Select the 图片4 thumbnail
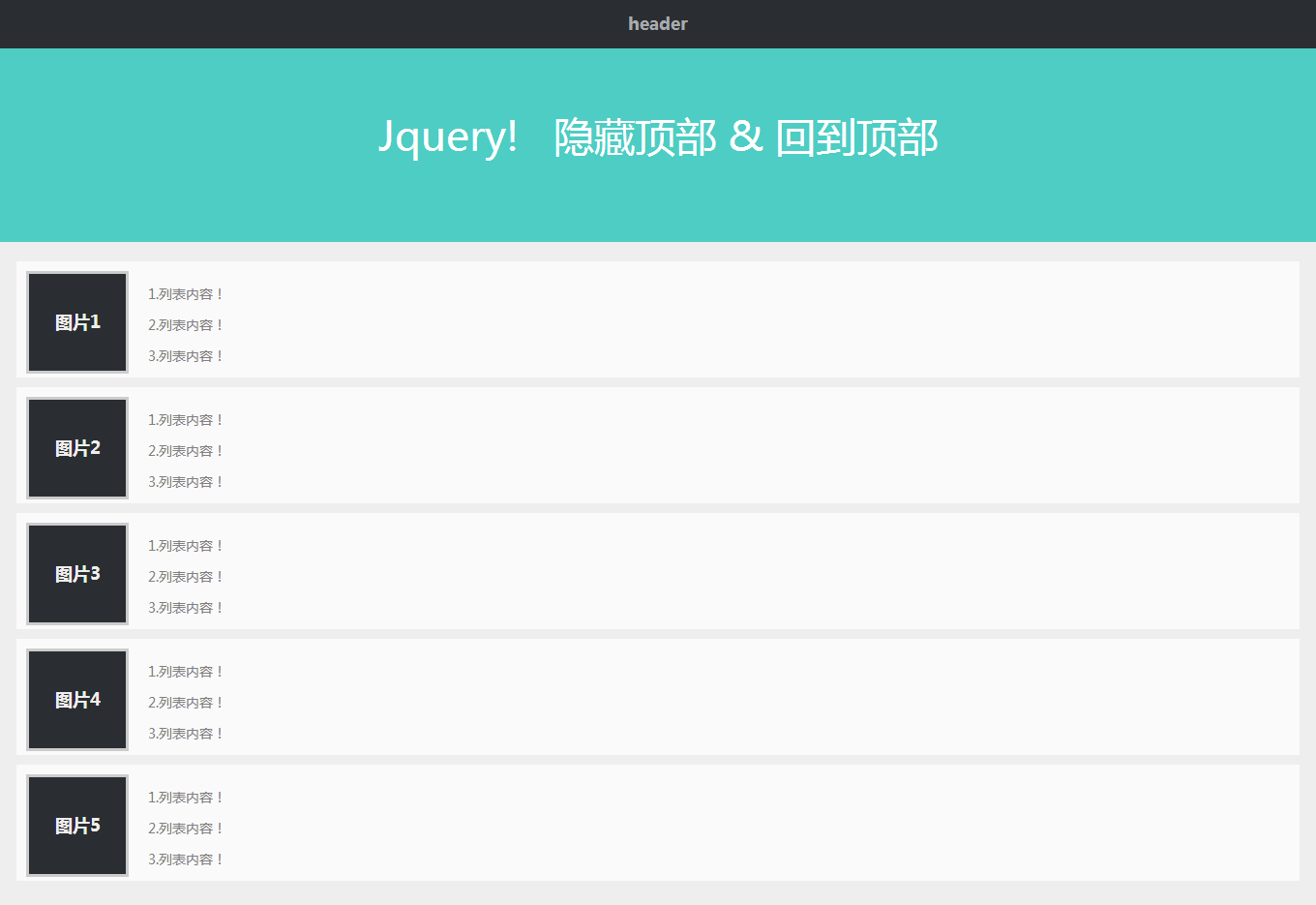 tap(77, 700)
